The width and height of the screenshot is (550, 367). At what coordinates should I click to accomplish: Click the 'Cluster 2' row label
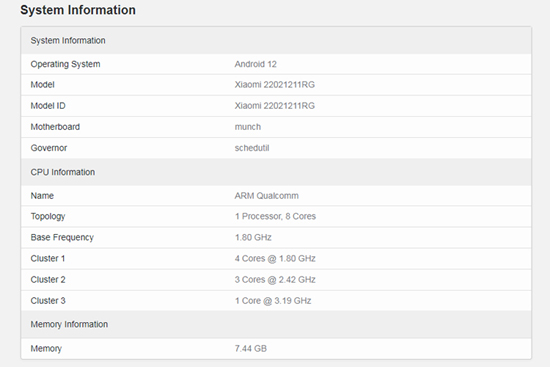48,280
